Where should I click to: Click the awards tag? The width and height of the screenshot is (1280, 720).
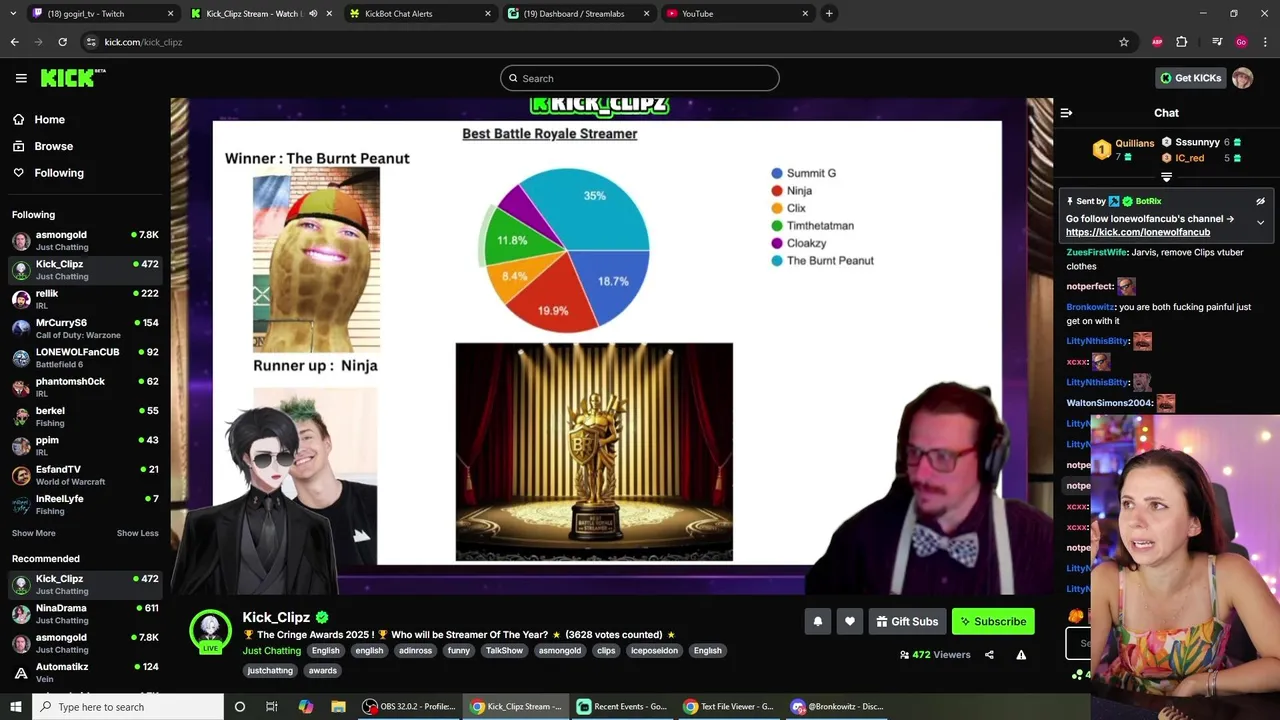[323, 671]
